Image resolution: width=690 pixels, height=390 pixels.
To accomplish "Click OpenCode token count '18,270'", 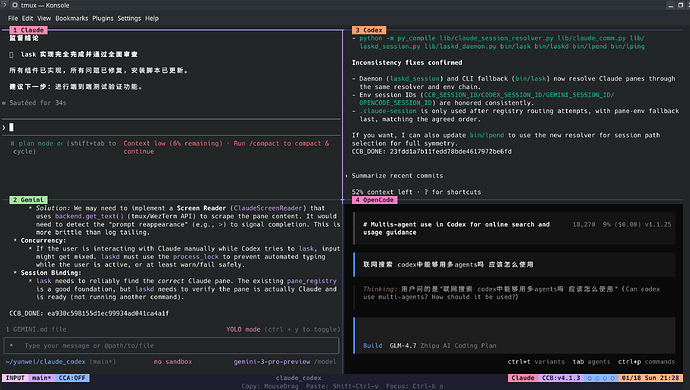I will [x=584, y=224].
